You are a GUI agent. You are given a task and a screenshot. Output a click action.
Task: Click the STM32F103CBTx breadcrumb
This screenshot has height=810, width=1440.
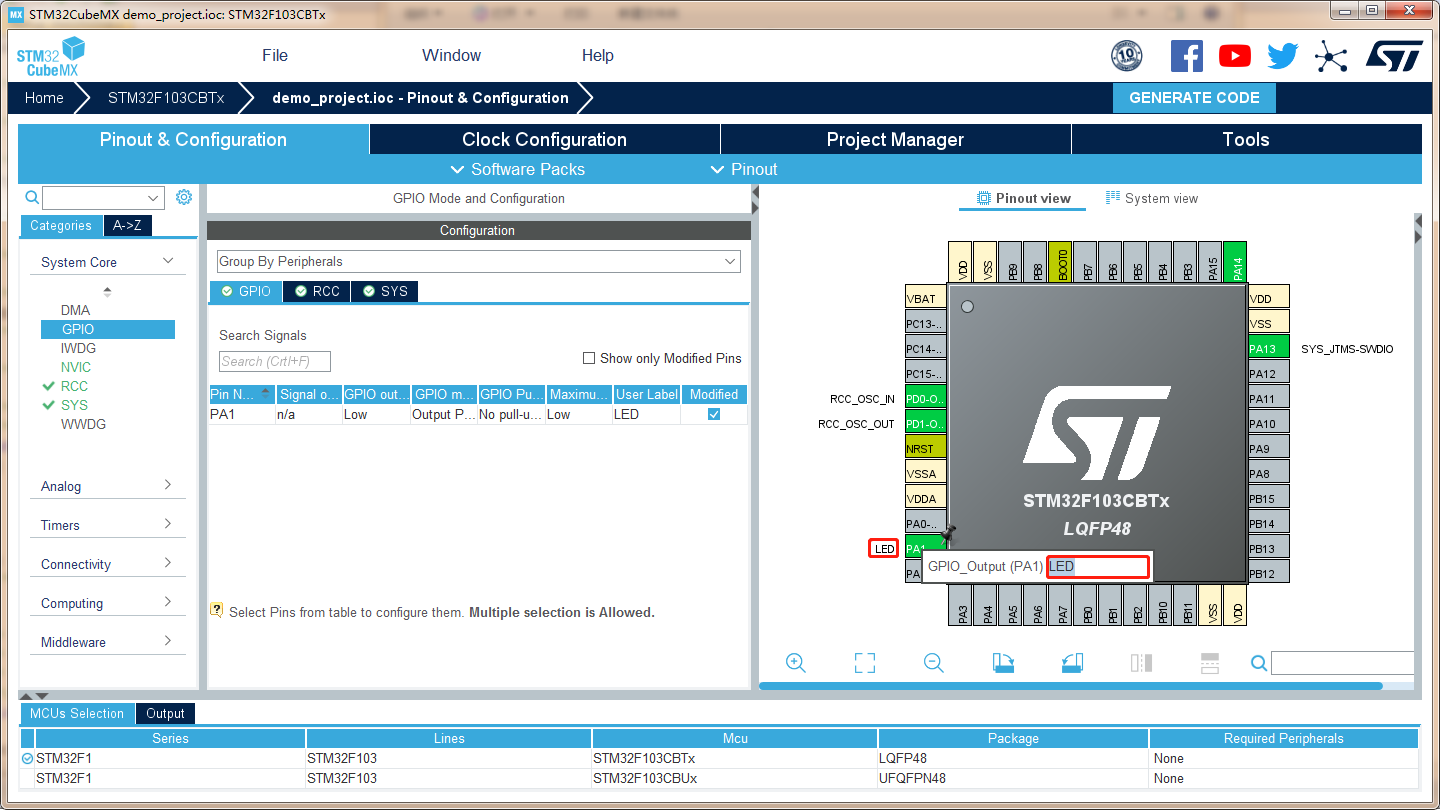click(x=166, y=98)
